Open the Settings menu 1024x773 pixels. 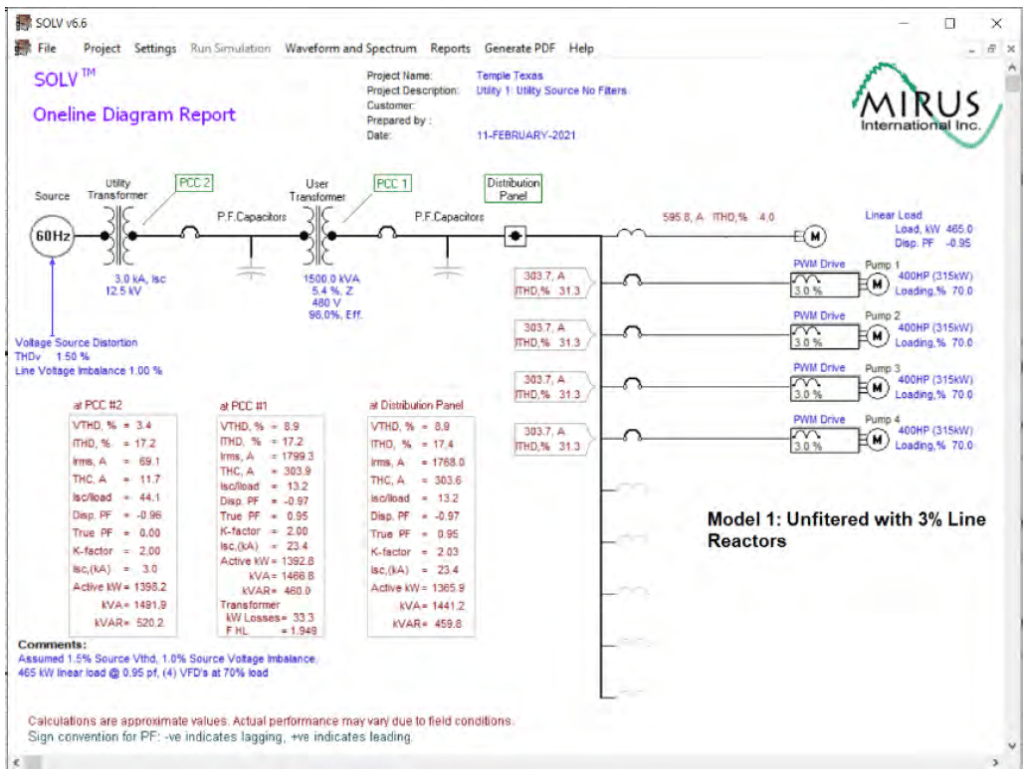pyautogui.click(x=155, y=48)
